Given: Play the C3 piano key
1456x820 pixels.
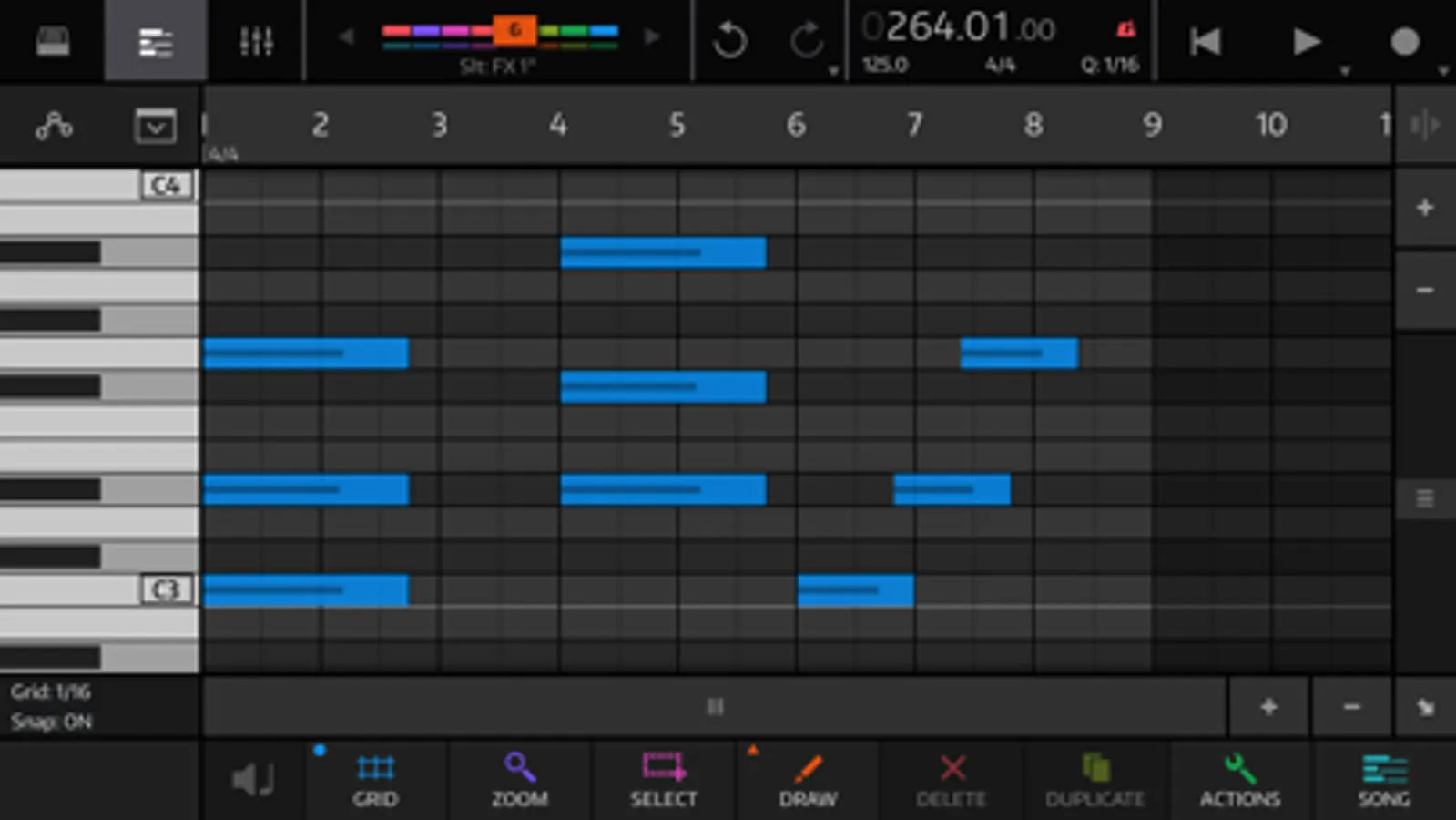Looking at the screenshot, I should (x=98, y=589).
